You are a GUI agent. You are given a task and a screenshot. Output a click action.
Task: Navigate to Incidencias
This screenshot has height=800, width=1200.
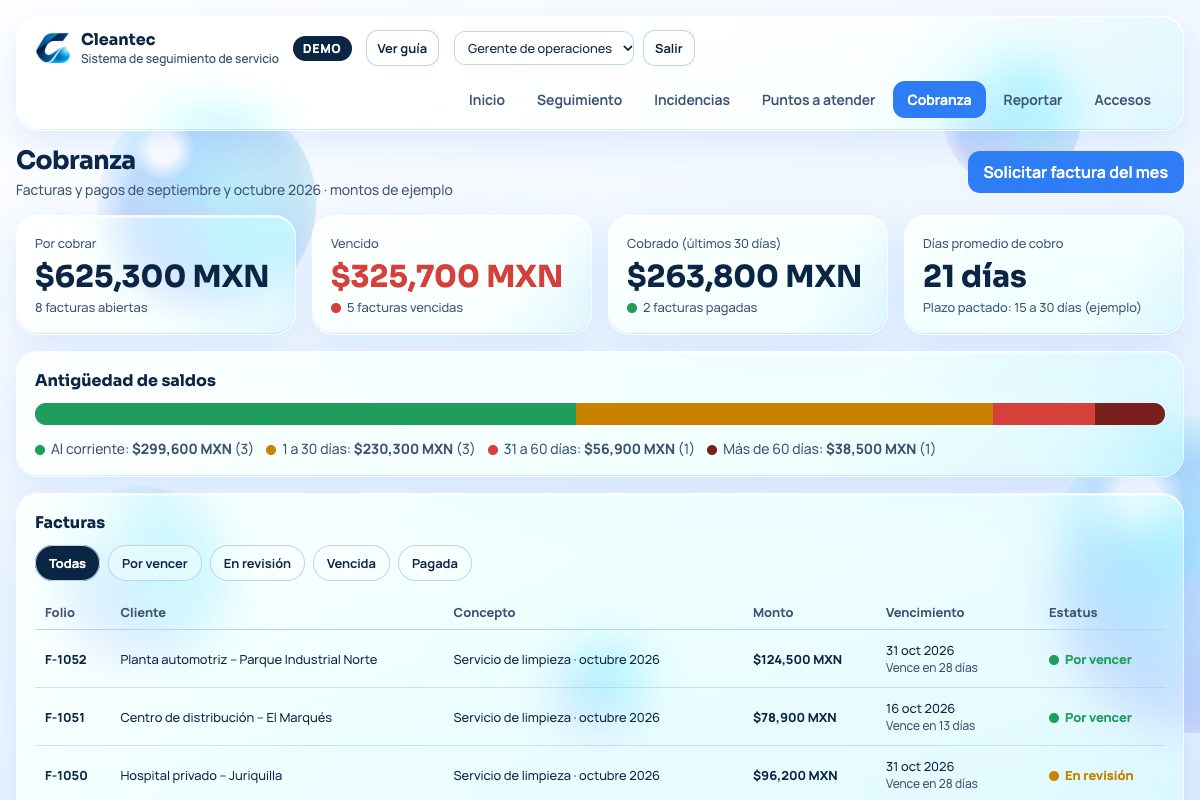click(x=692, y=100)
